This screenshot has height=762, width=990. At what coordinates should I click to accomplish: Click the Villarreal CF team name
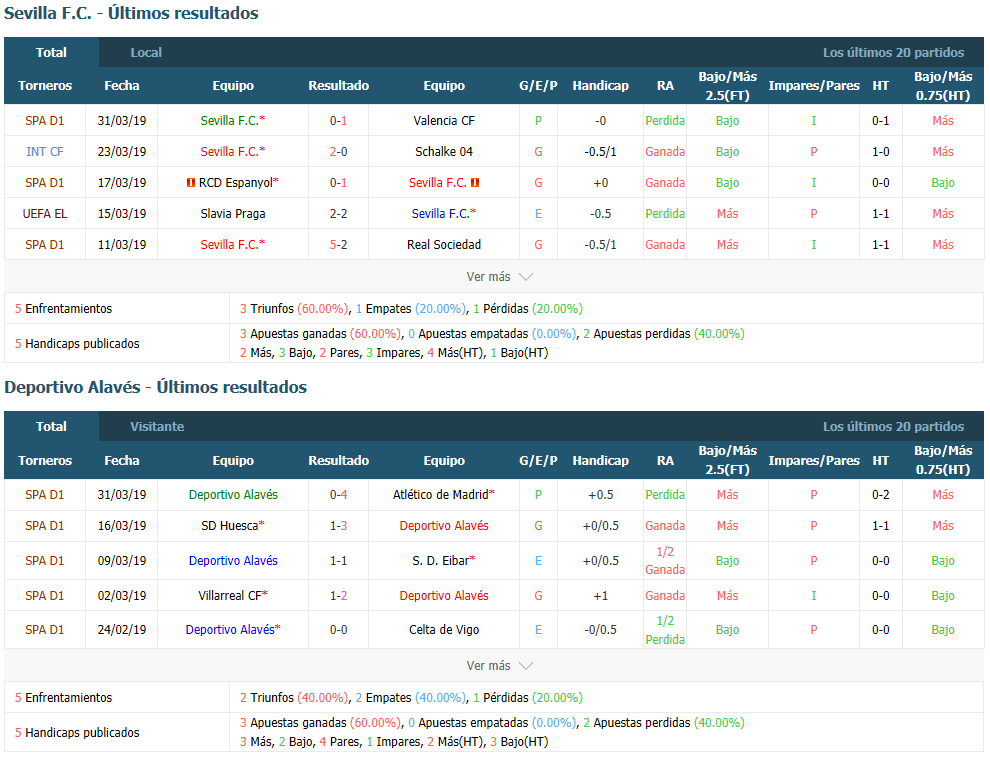click(x=230, y=595)
